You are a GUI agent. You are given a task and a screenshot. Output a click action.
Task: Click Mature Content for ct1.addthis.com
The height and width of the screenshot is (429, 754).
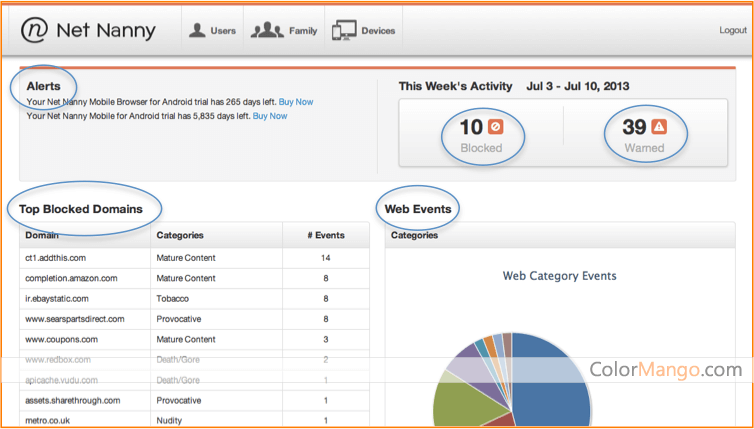[x=186, y=258]
